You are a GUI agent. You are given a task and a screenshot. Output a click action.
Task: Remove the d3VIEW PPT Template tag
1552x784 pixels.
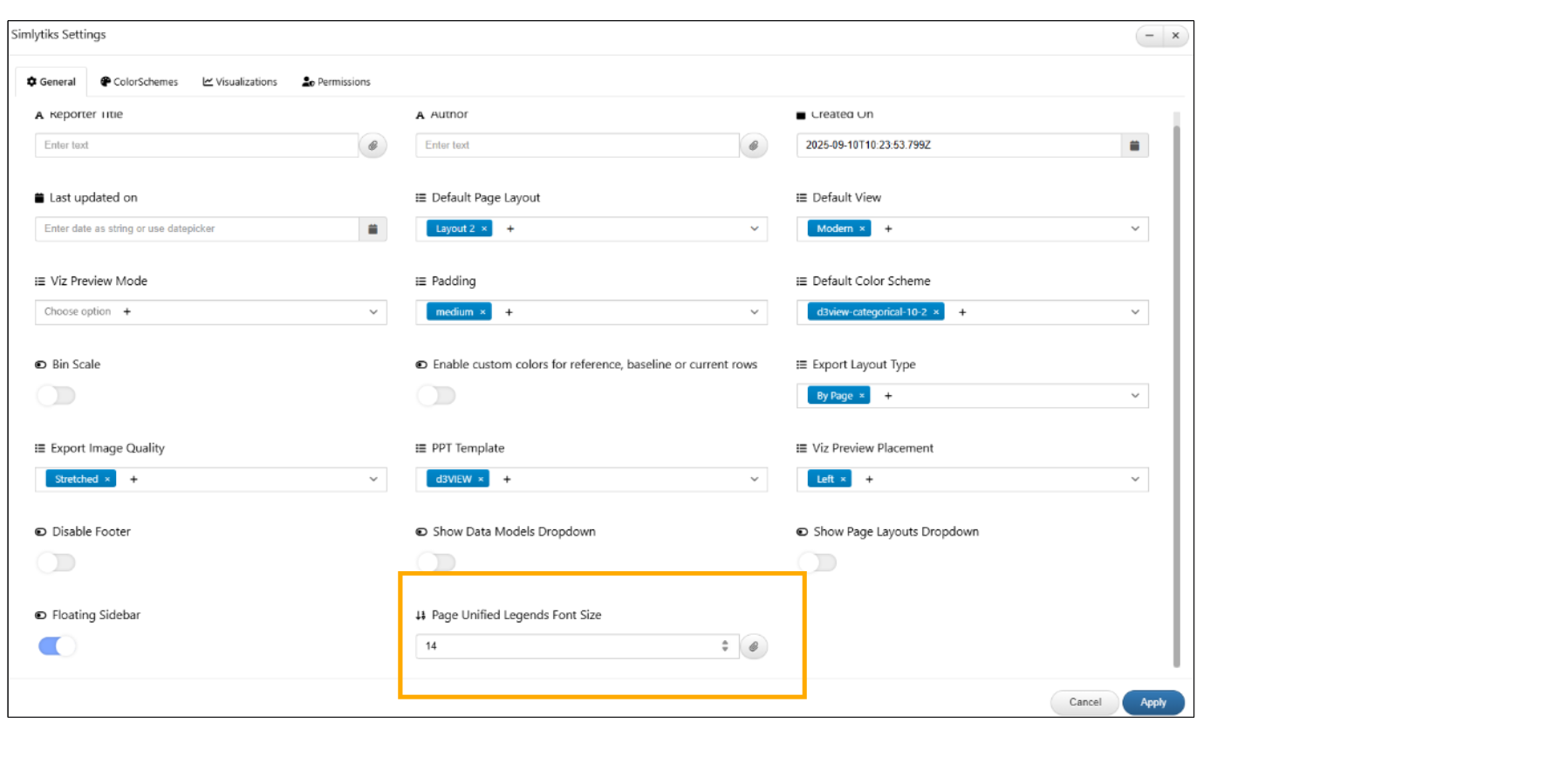tap(481, 480)
